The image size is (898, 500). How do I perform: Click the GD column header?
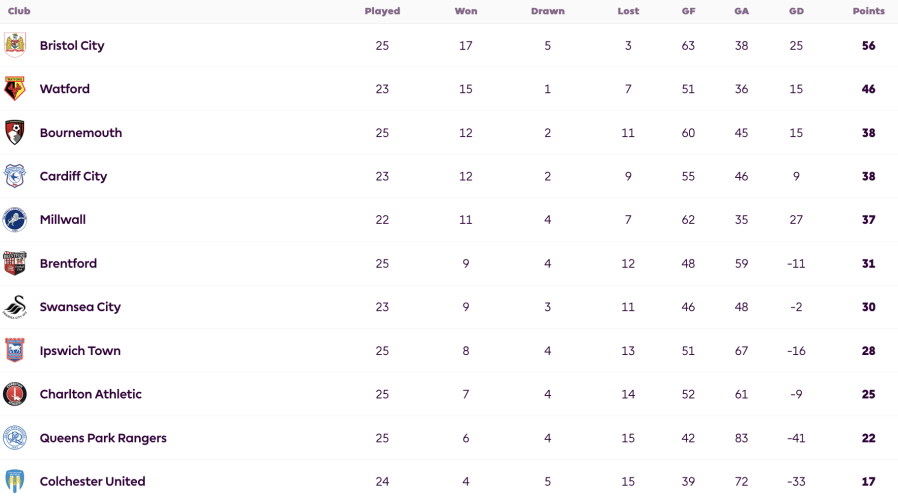pos(796,11)
